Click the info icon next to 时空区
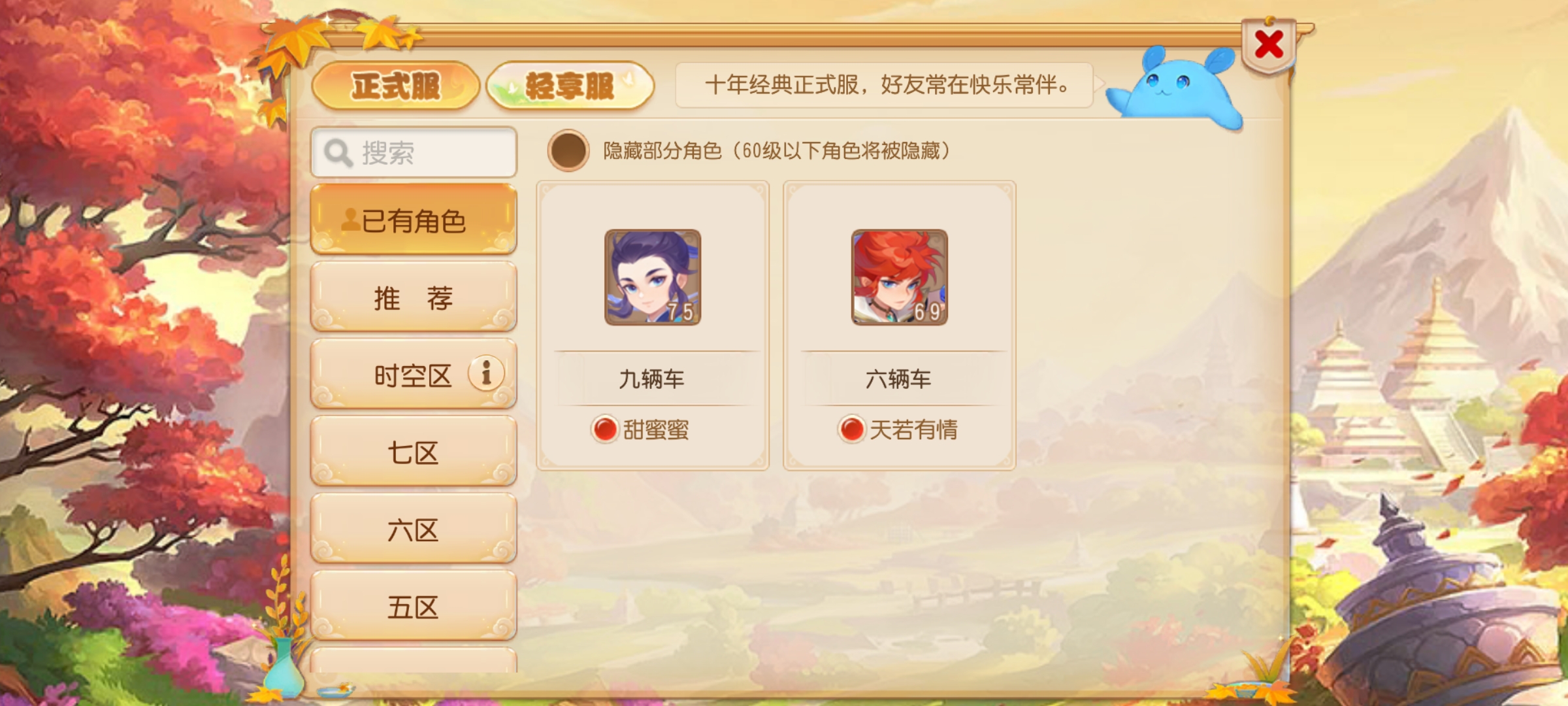This screenshot has width=1568, height=706. pyautogui.click(x=486, y=373)
